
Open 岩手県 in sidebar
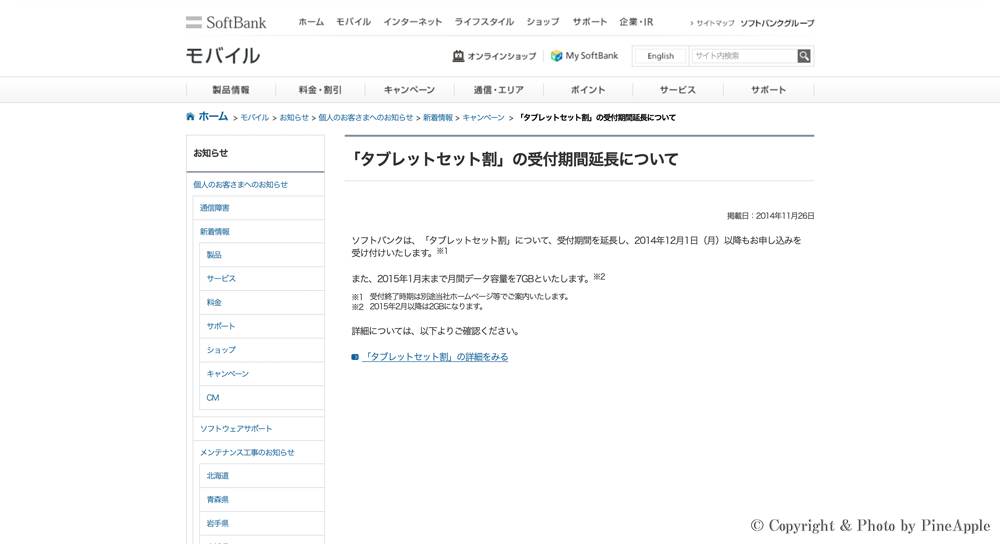[217, 523]
